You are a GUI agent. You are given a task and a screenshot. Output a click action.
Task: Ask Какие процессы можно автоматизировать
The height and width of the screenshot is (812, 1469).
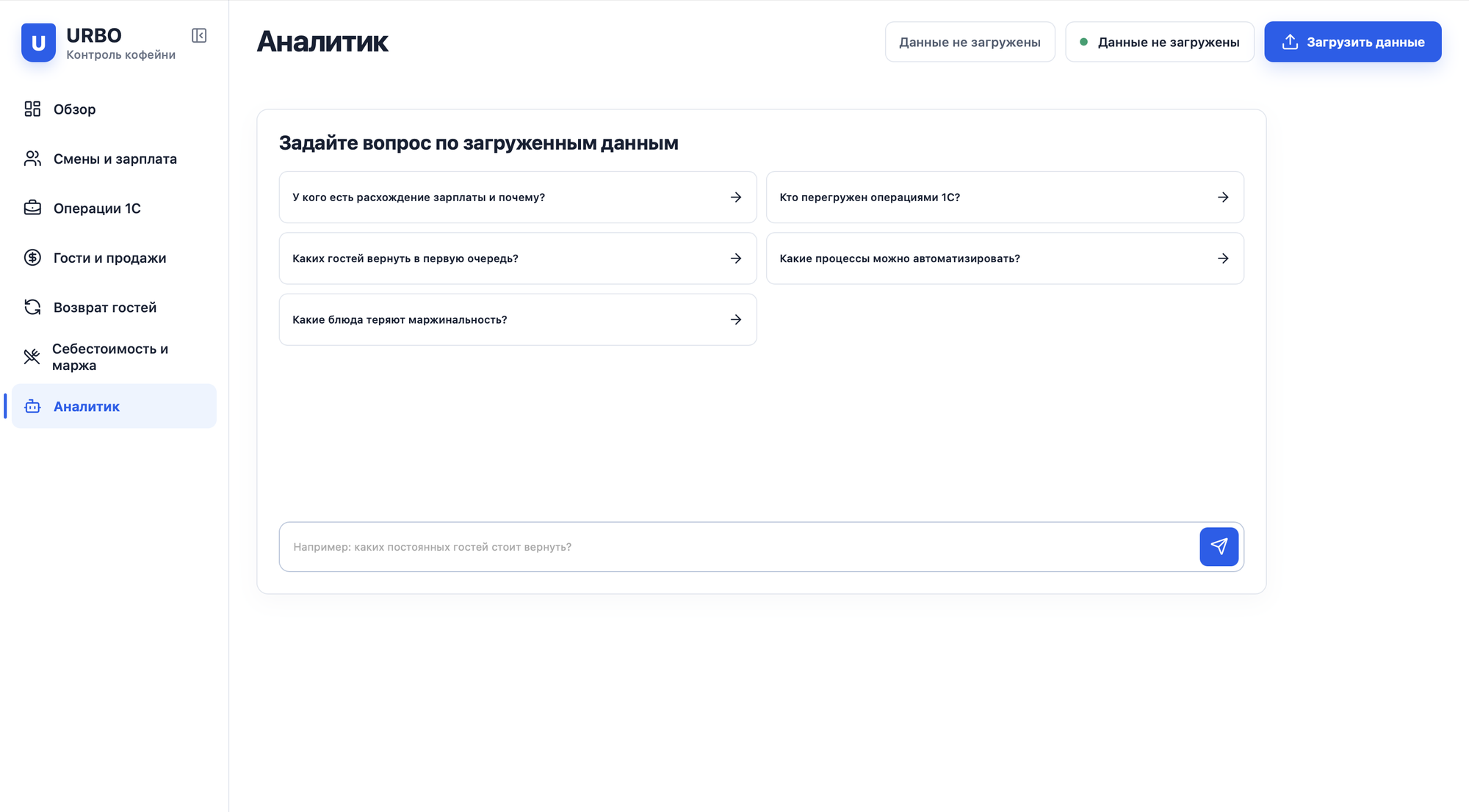click(1005, 258)
